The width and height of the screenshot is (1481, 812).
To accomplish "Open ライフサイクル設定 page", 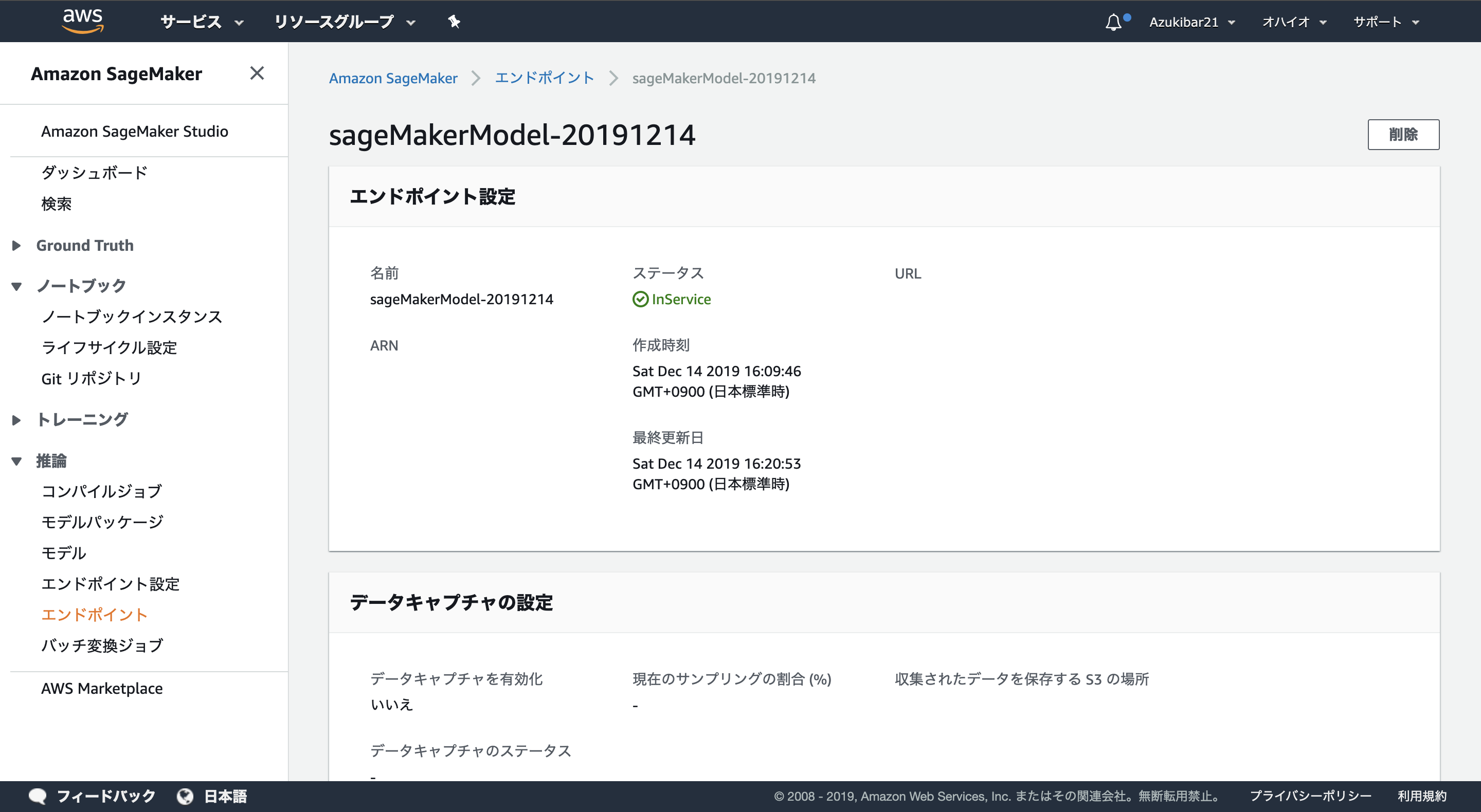I will coord(109,348).
